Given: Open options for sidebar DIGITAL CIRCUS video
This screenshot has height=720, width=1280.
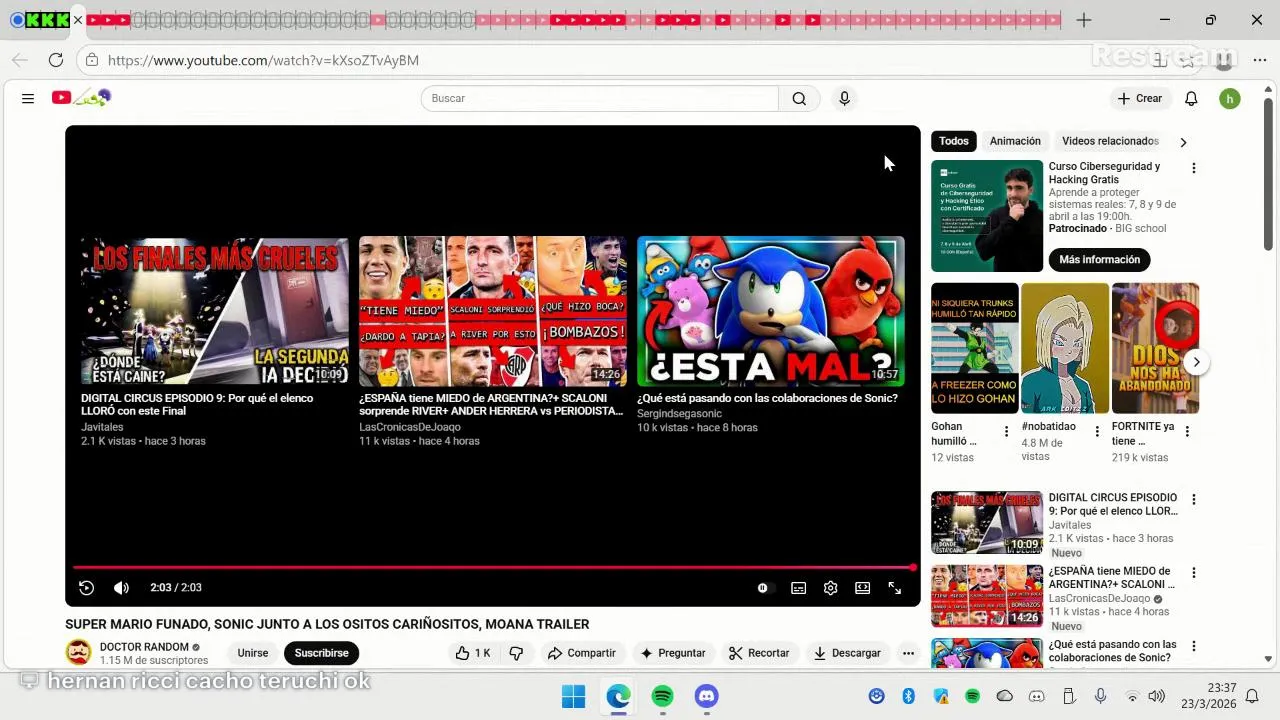Looking at the screenshot, I should [1193, 499].
